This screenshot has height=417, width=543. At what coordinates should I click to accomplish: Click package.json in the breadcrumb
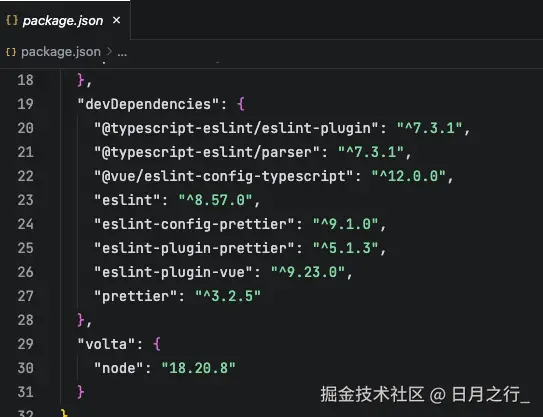tap(61, 52)
